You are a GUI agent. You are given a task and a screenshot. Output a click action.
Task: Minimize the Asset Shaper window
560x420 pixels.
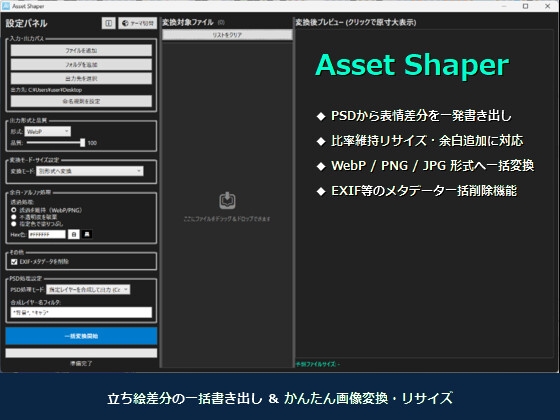[x=504, y=6]
